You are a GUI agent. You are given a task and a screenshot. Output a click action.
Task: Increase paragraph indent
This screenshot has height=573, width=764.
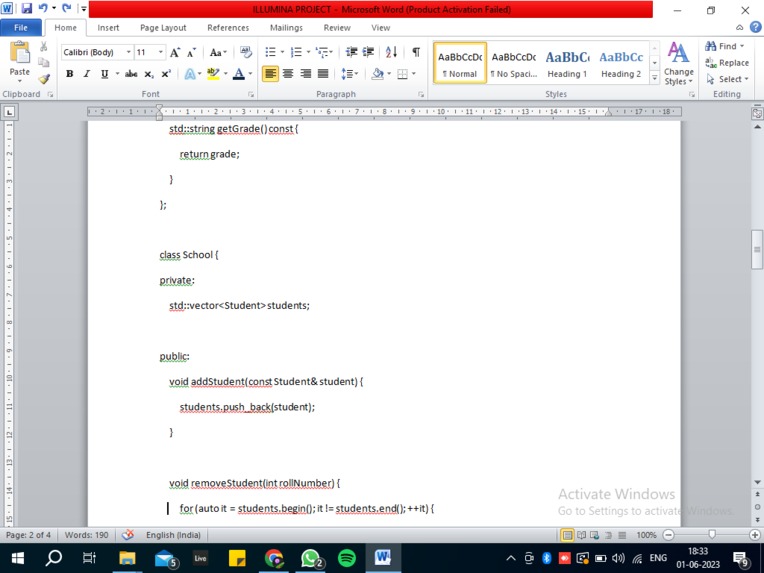point(368,52)
